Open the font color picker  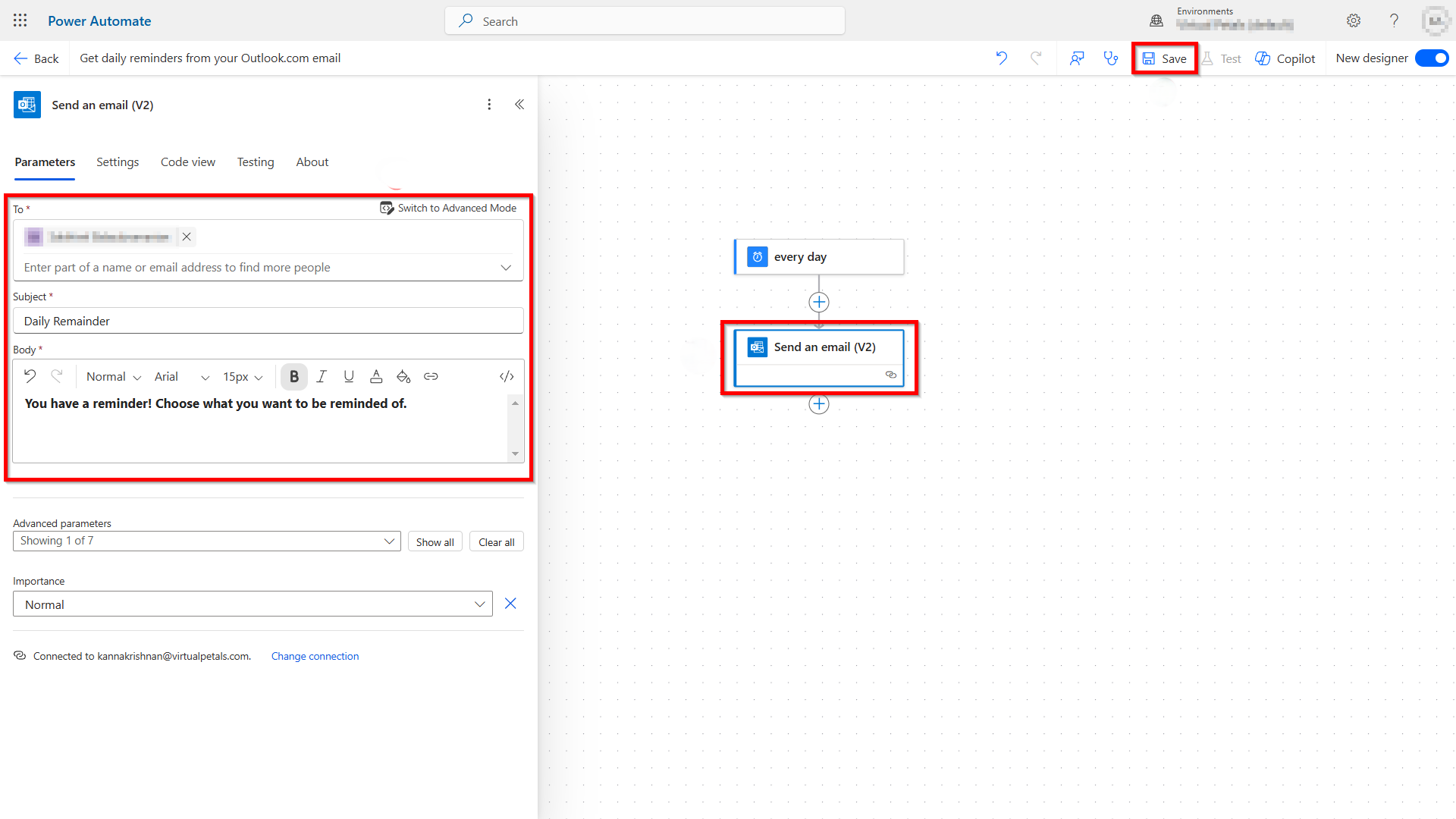(376, 376)
